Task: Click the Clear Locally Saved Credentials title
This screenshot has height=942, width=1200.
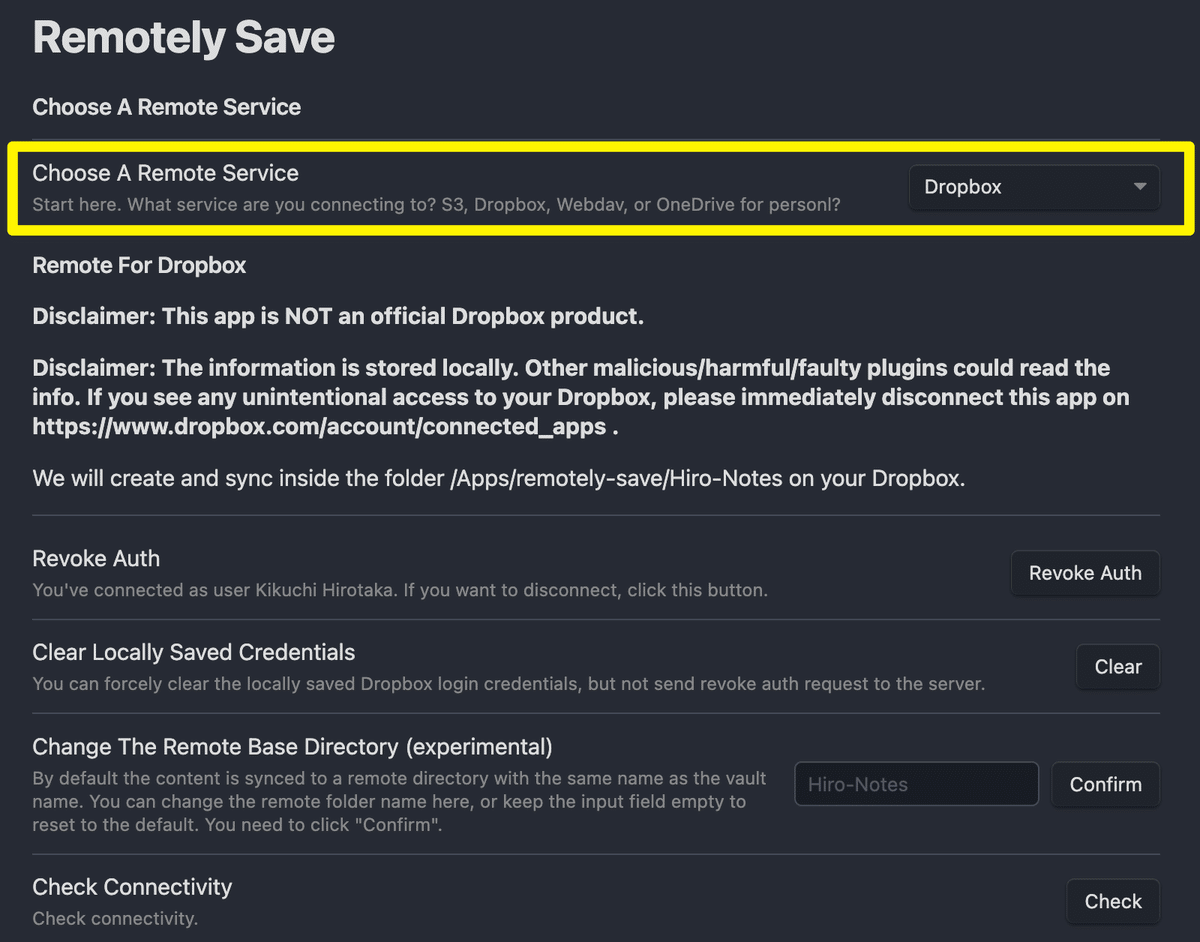Action: [x=193, y=652]
